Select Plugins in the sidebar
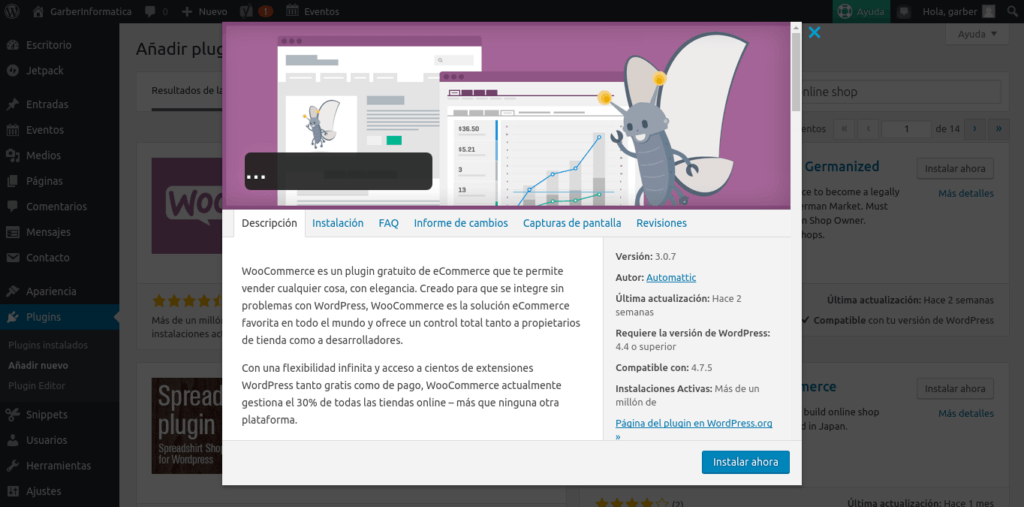This screenshot has width=1024, height=507. point(59,318)
